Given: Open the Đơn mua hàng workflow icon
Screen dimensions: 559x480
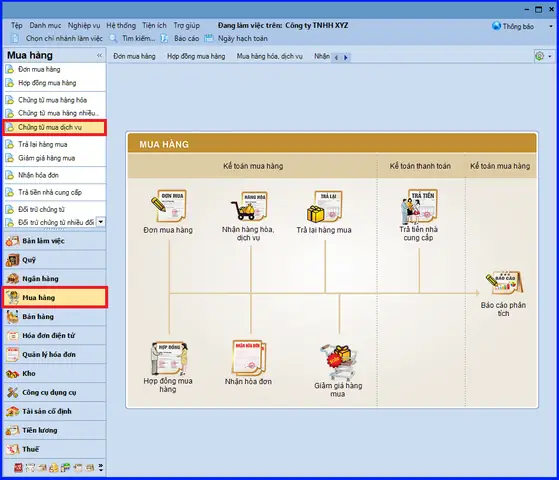Looking at the screenshot, I should 169,205.
